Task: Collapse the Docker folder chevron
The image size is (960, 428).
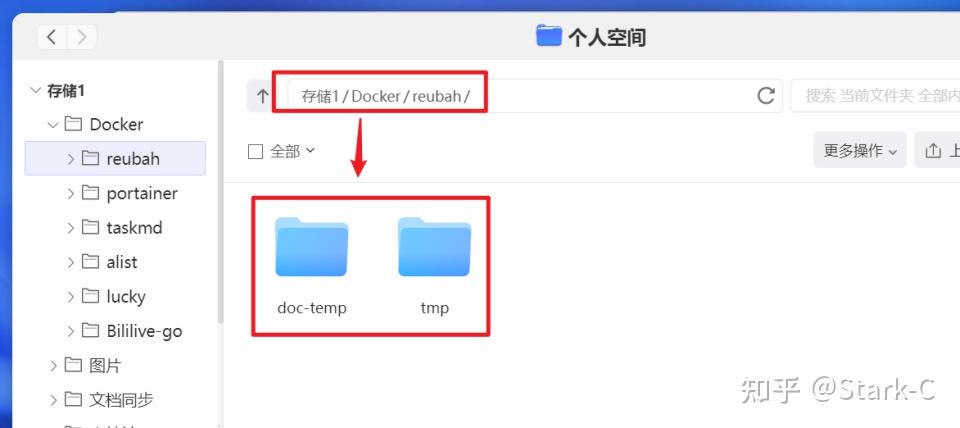Action: (53, 125)
